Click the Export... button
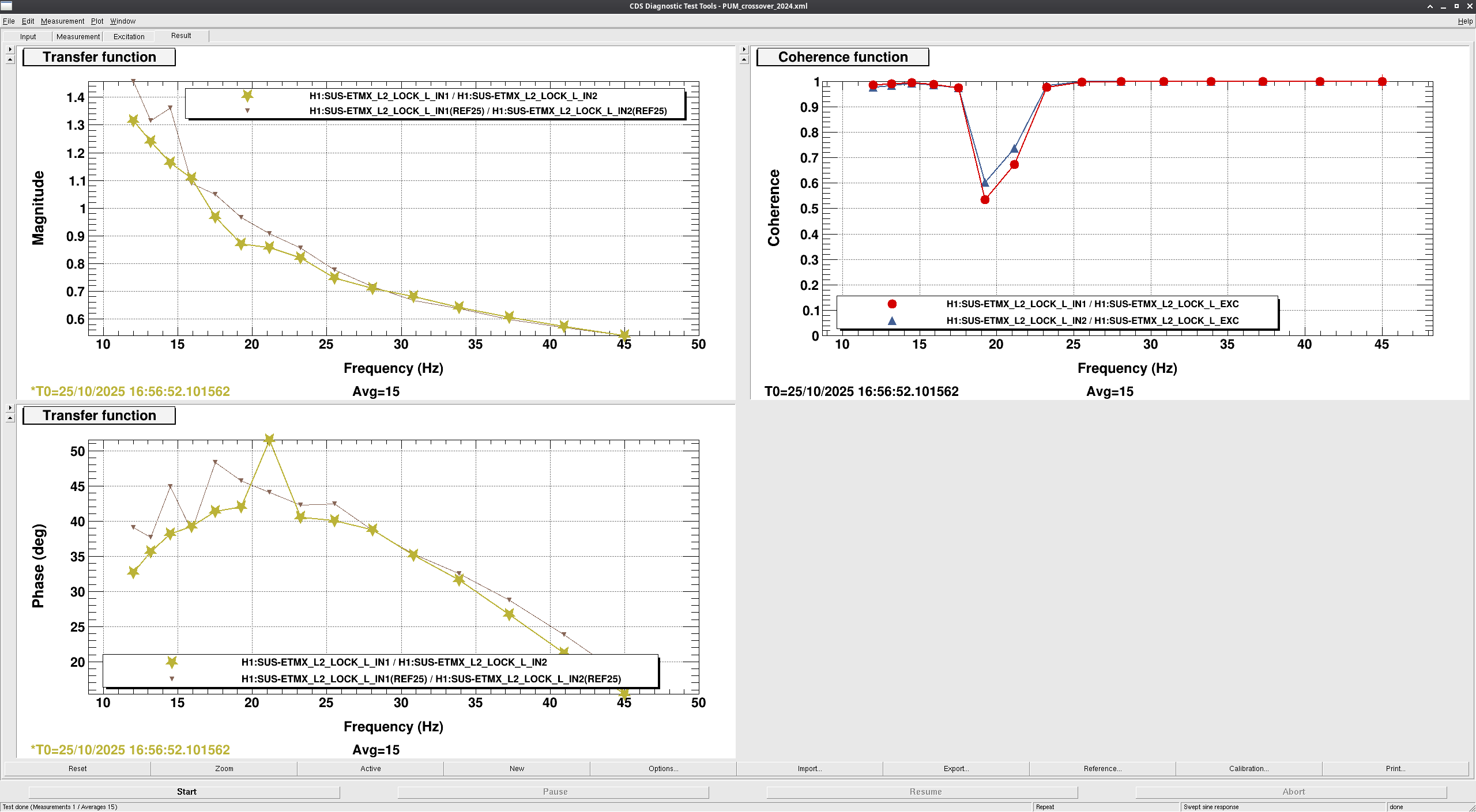 coord(956,769)
